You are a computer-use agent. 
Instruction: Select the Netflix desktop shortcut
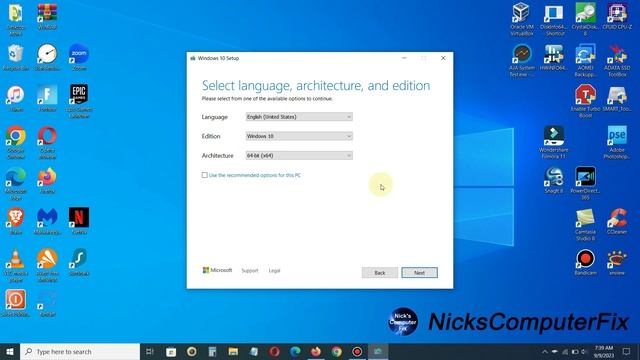click(x=79, y=221)
